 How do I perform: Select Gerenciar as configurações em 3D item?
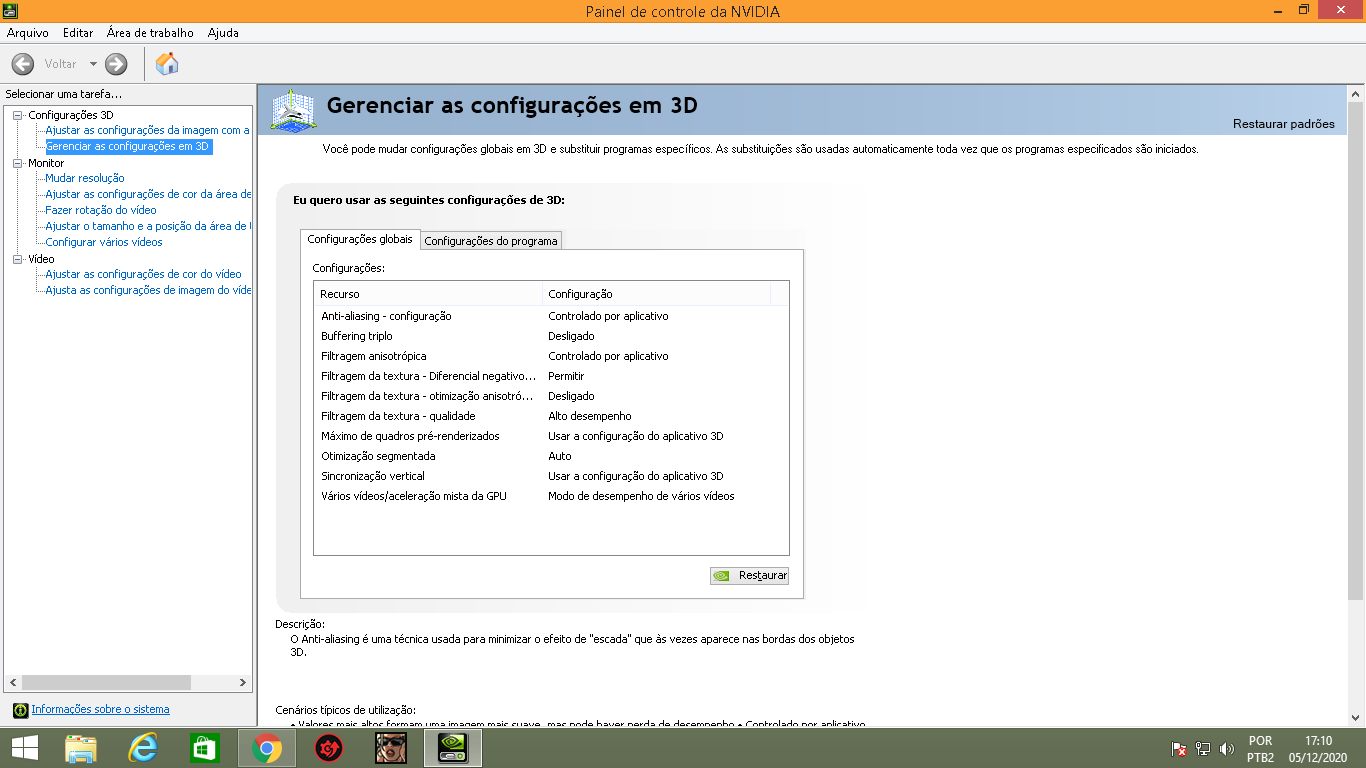(128, 146)
